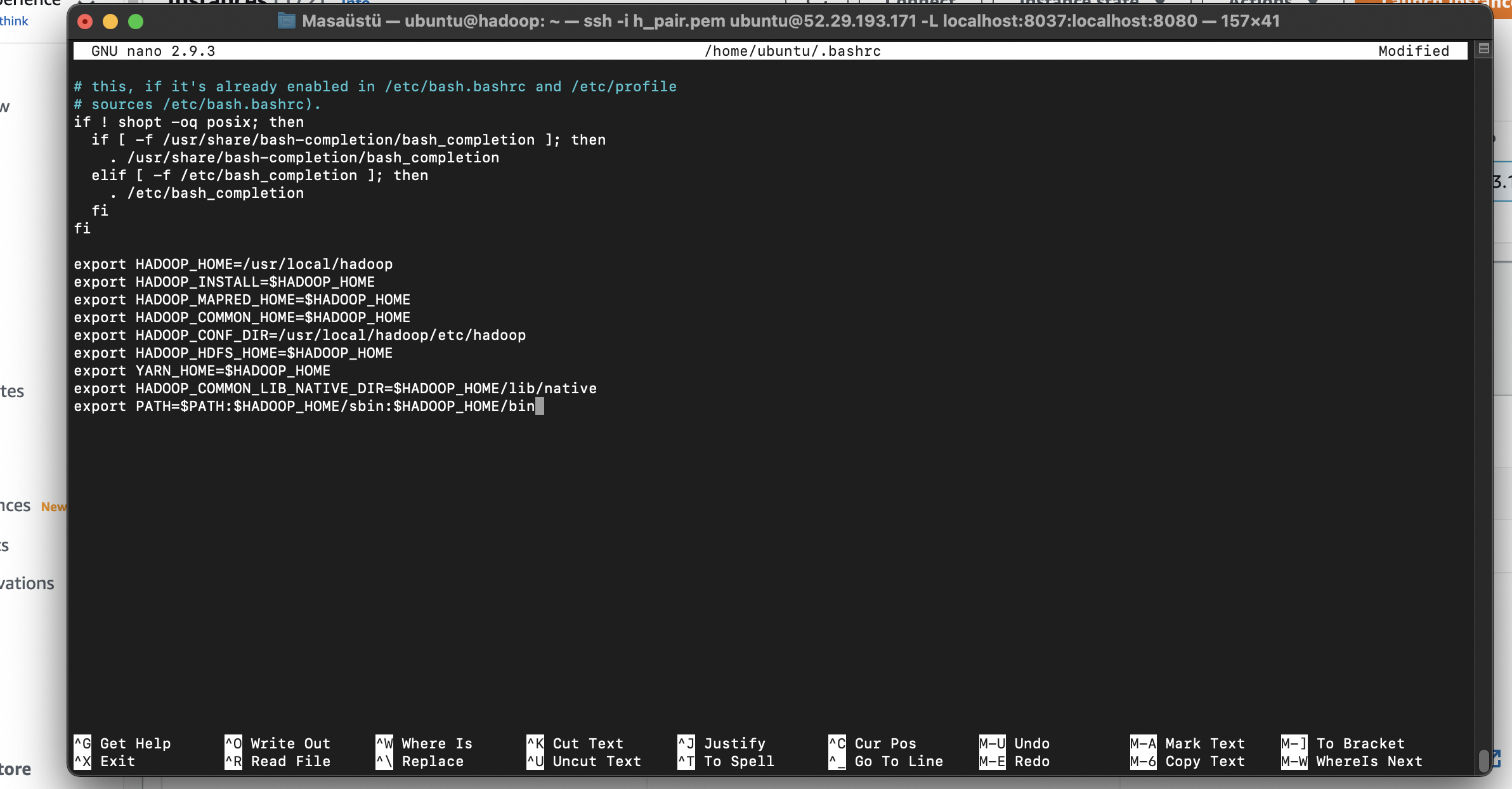Screen dimensions: 1512x789
Task: Close the terminal window with red button
Action: pyautogui.click(x=85, y=22)
